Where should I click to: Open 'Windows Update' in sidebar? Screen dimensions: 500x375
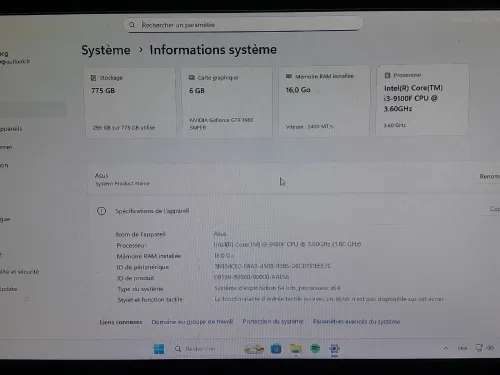pos(9,289)
